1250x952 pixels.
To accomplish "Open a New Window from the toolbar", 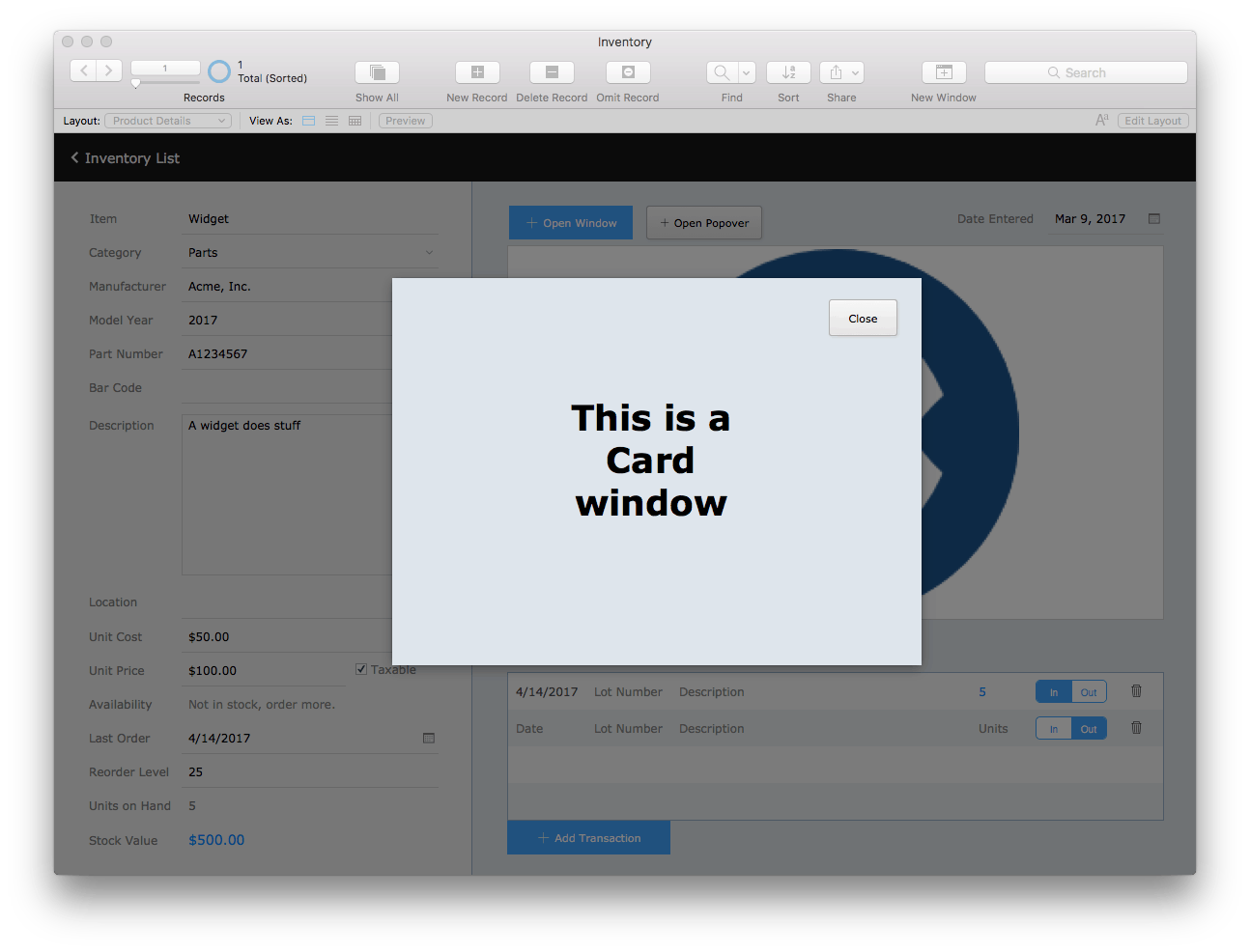I will [944, 72].
